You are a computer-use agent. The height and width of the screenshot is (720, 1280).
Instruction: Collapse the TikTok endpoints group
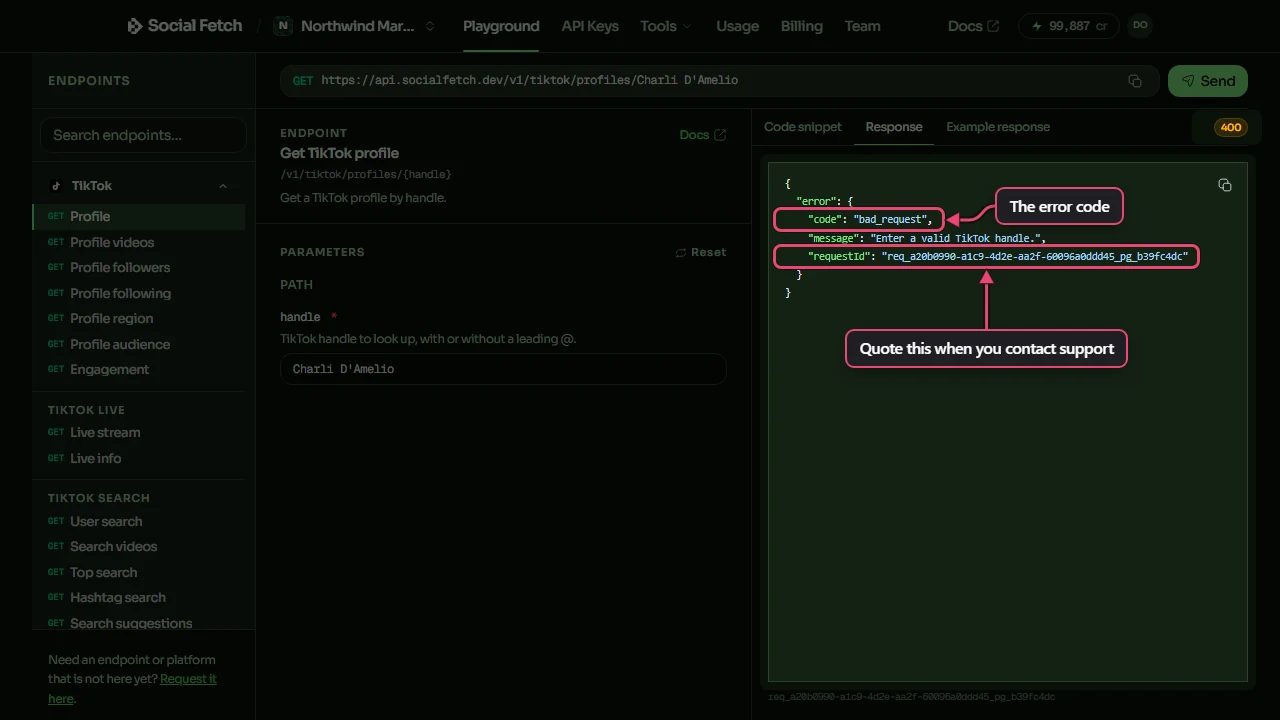coord(223,186)
